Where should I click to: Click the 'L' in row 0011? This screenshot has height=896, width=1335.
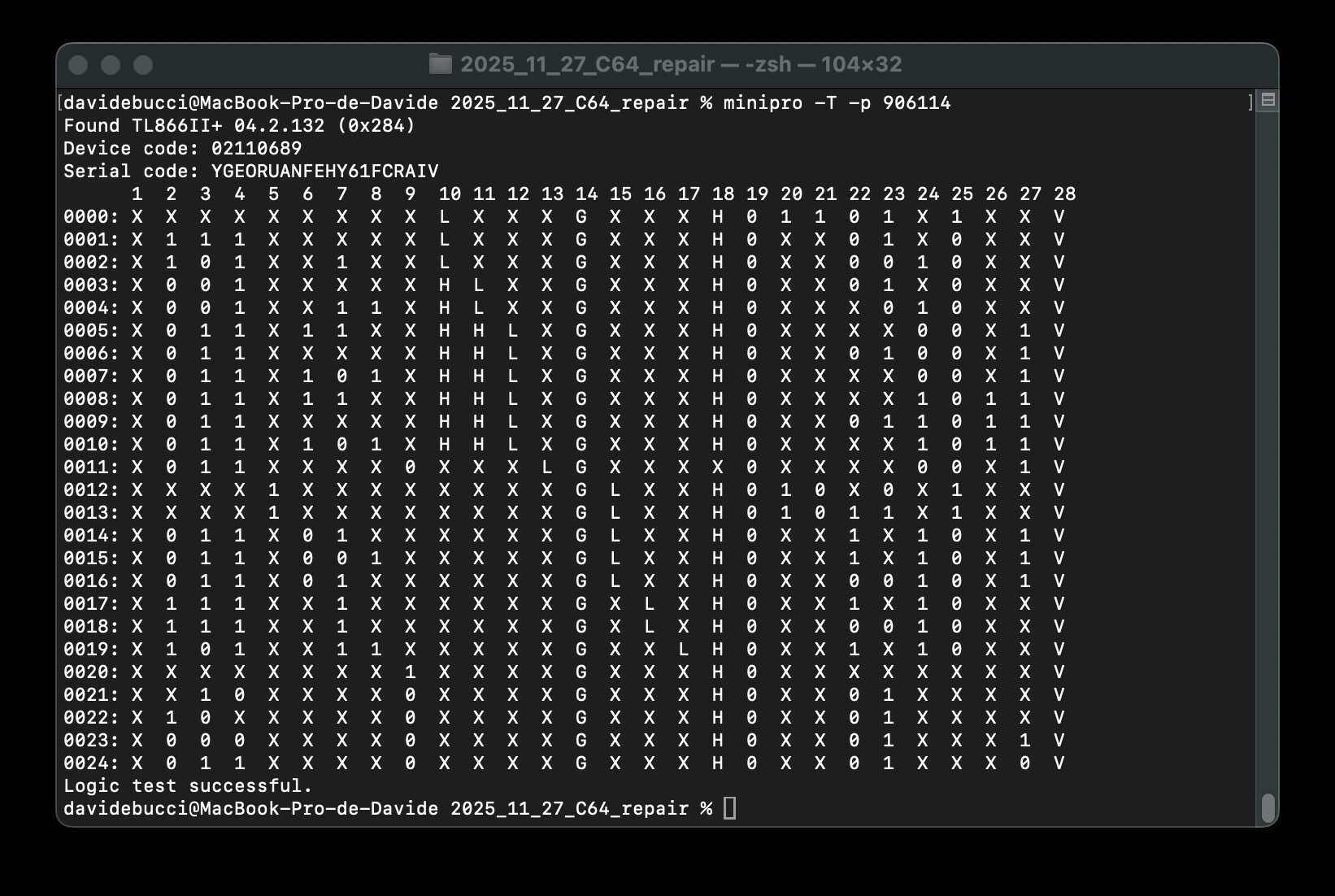546,468
